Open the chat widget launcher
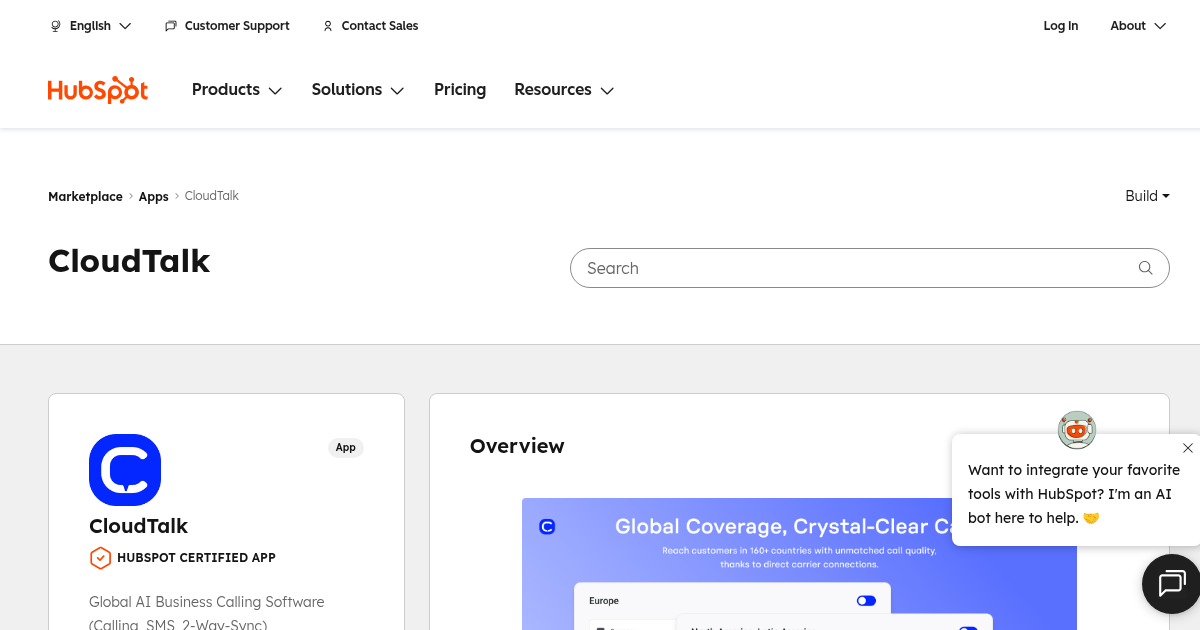 click(1171, 583)
